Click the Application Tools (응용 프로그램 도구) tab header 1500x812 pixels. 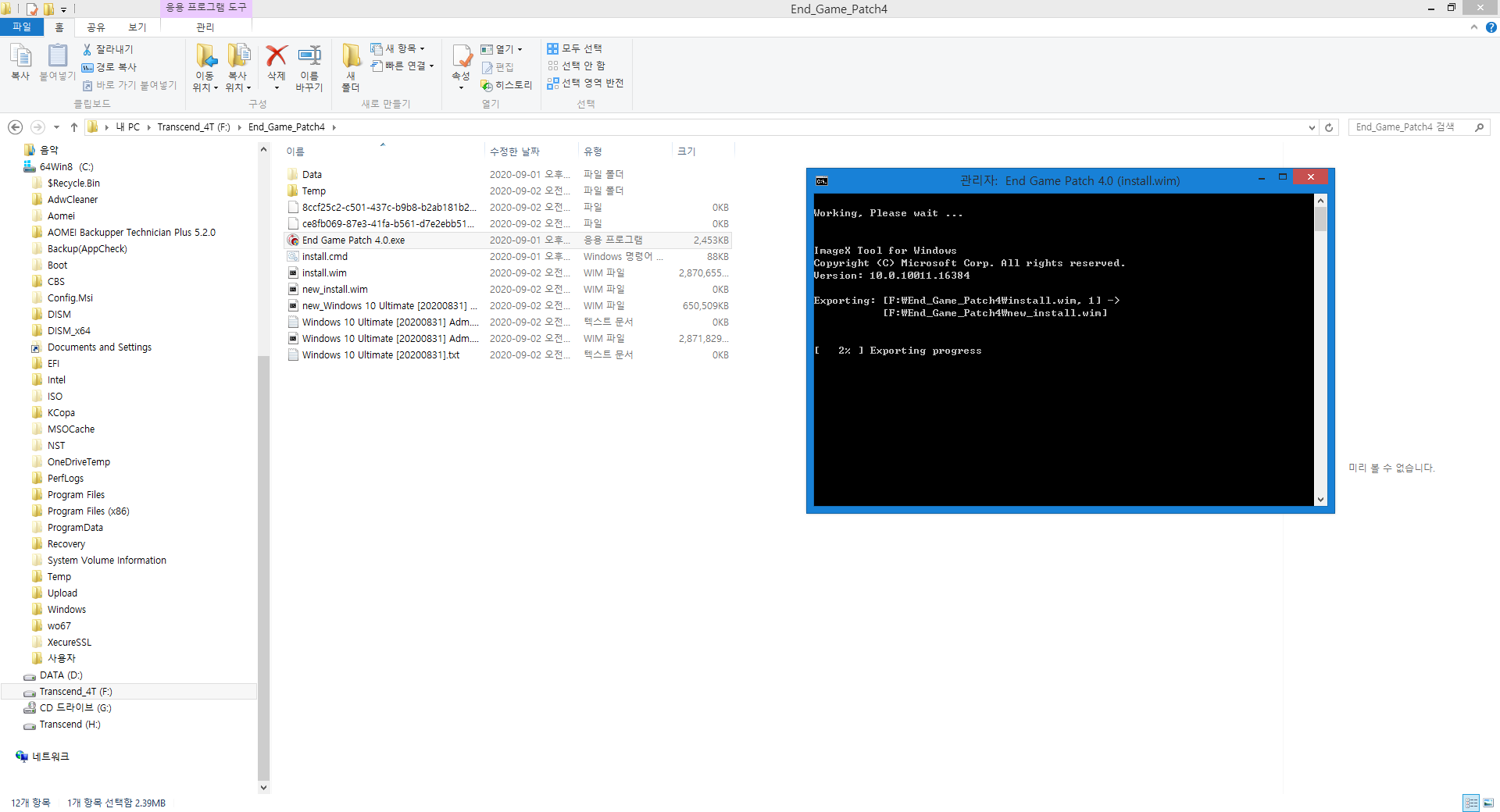pyautogui.click(x=206, y=8)
